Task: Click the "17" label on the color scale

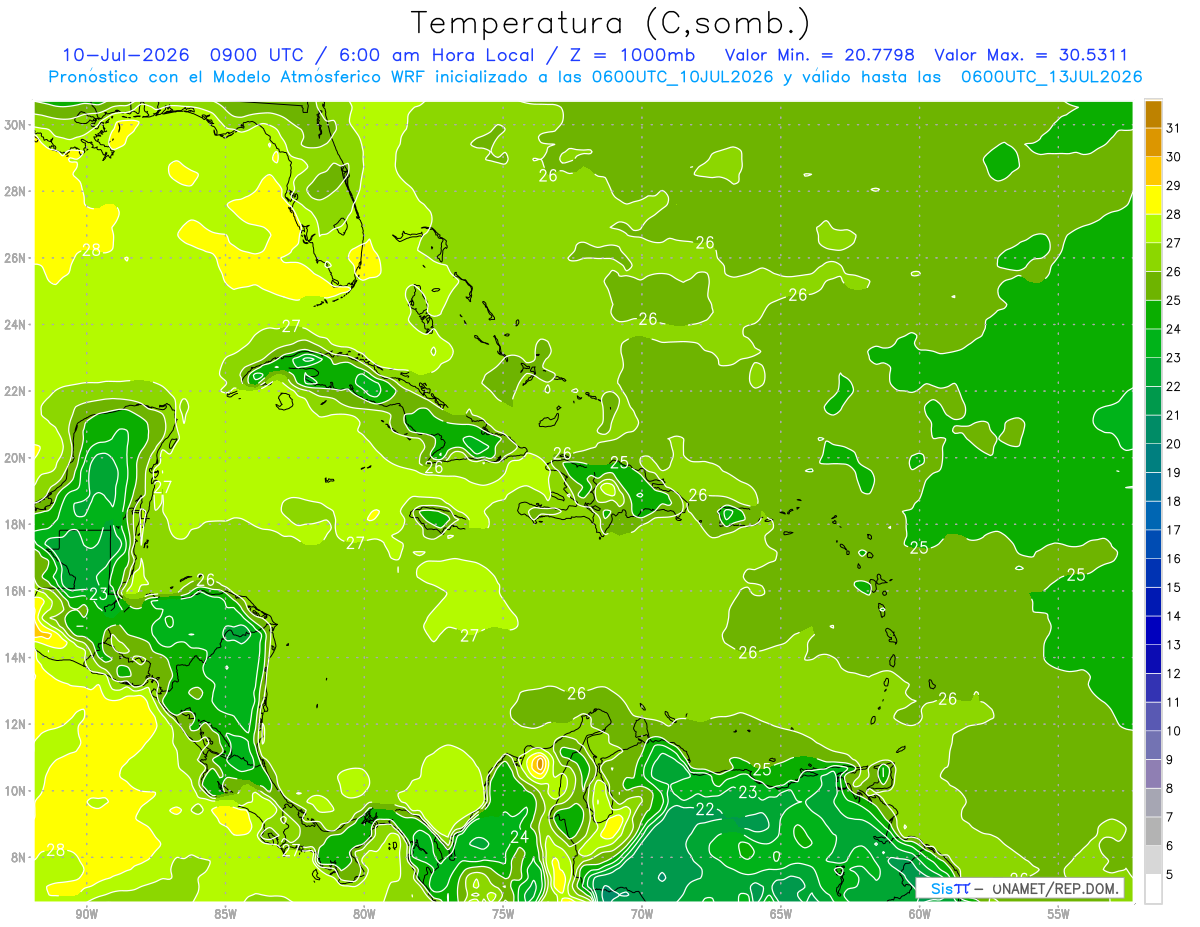Action: [1174, 530]
